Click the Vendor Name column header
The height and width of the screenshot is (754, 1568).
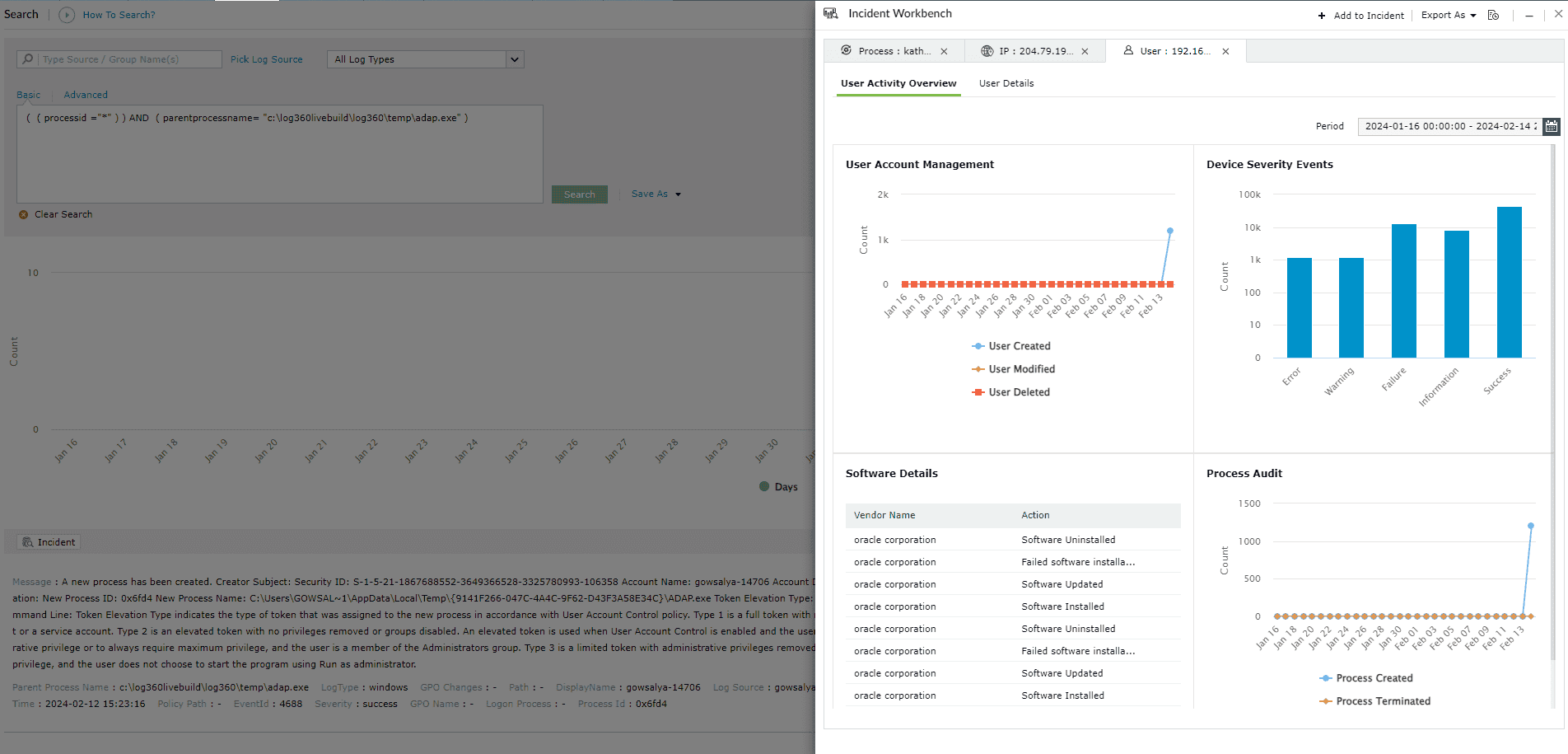click(x=884, y=515)
